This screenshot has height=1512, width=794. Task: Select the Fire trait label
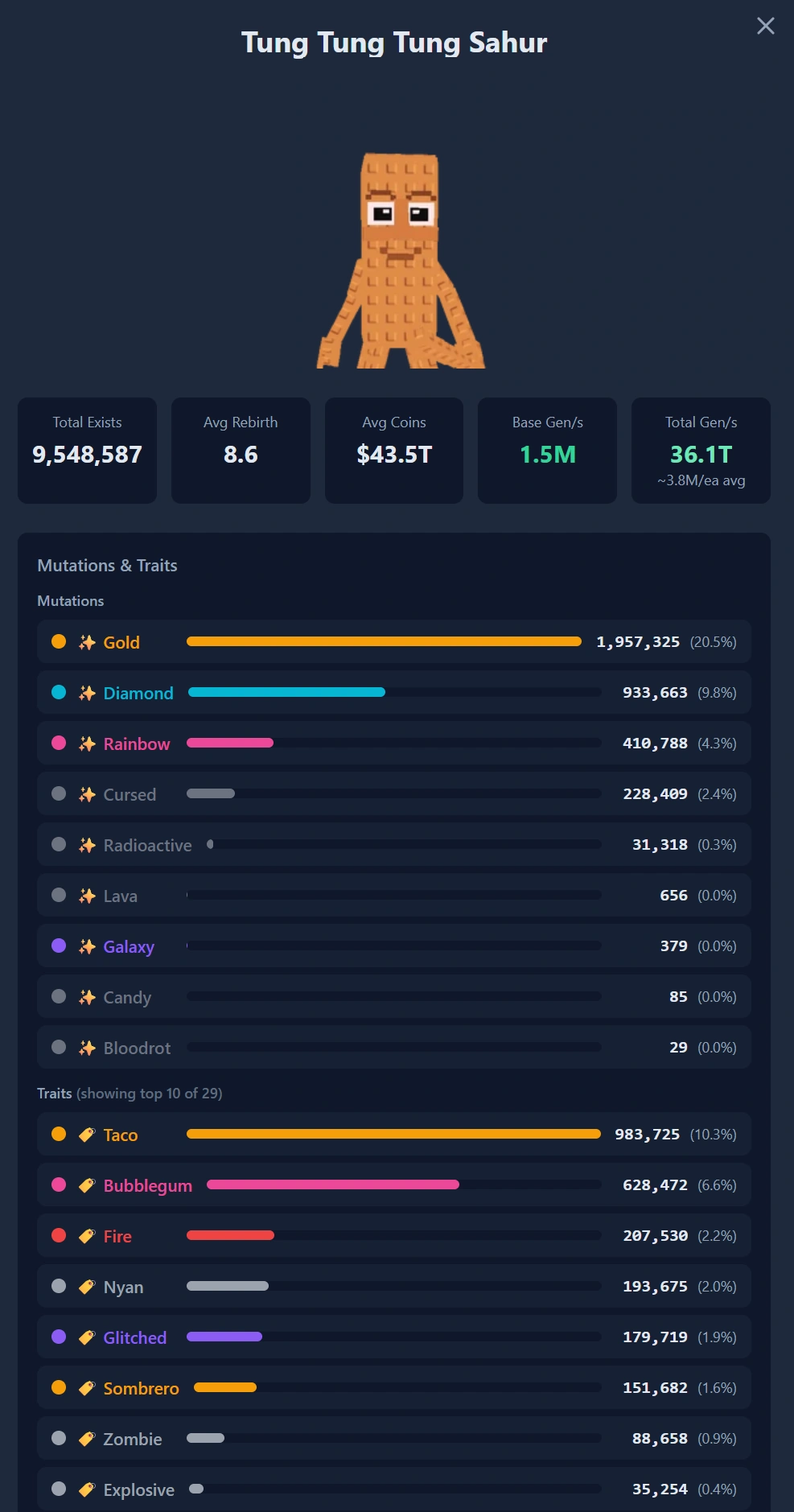[x=117, y=1236]
